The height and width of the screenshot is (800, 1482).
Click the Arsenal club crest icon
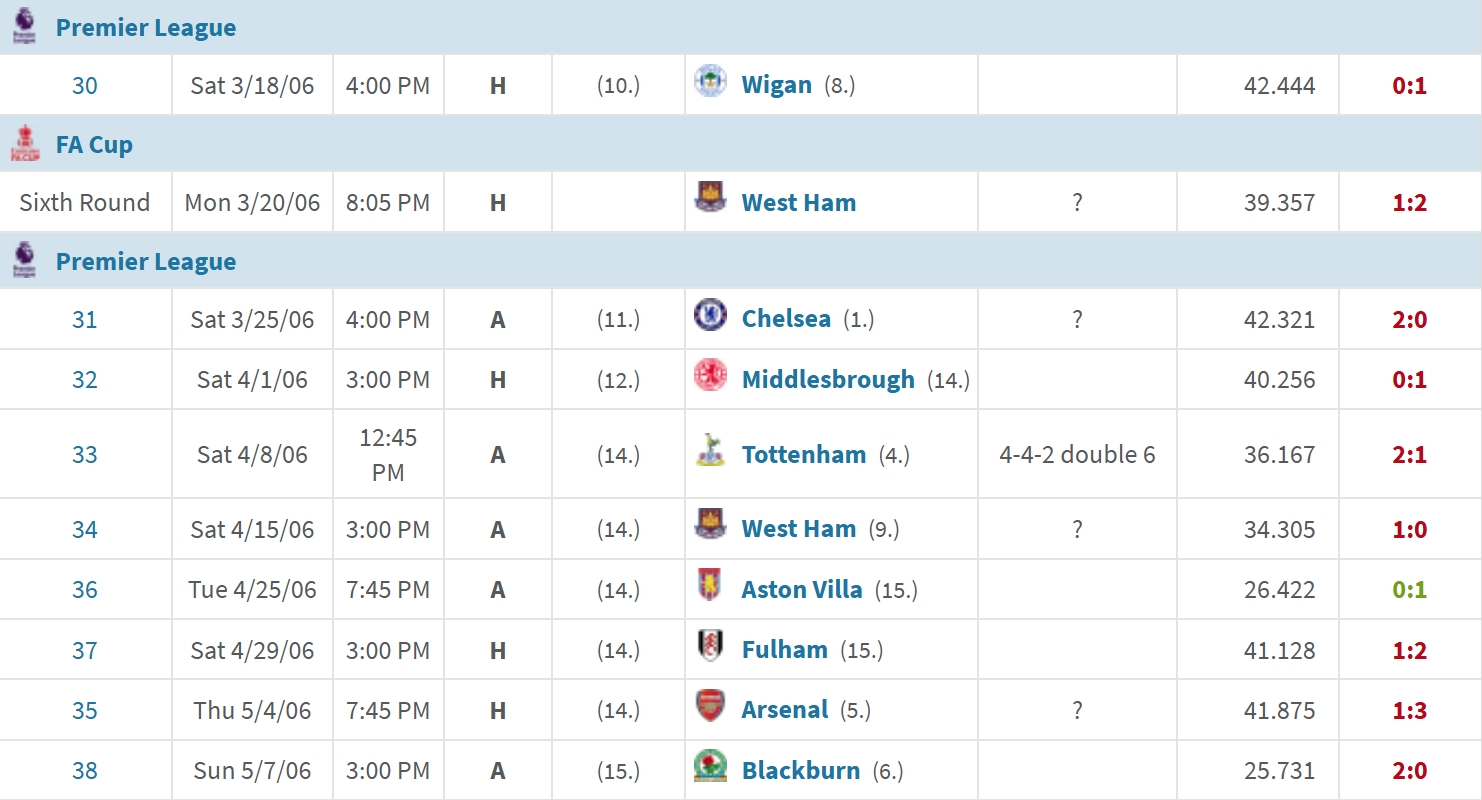point(710,707)
